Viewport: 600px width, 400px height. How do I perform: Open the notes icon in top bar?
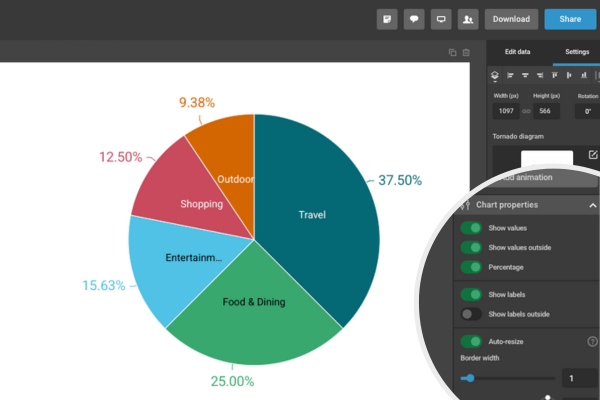point(387,19)
